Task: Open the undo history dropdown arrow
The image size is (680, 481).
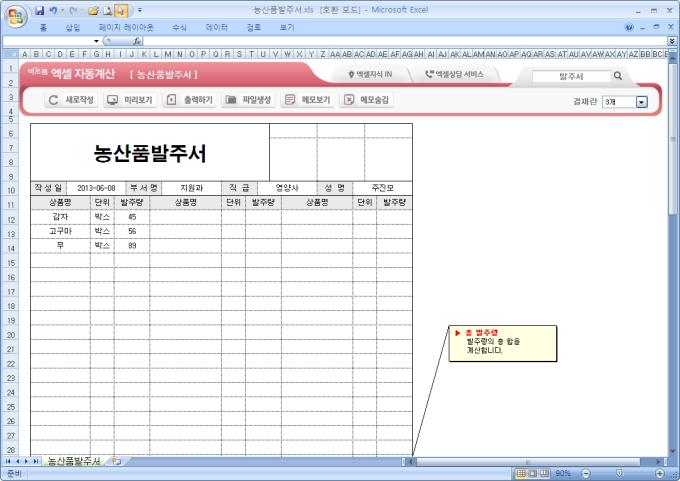Action: point(62,10)
